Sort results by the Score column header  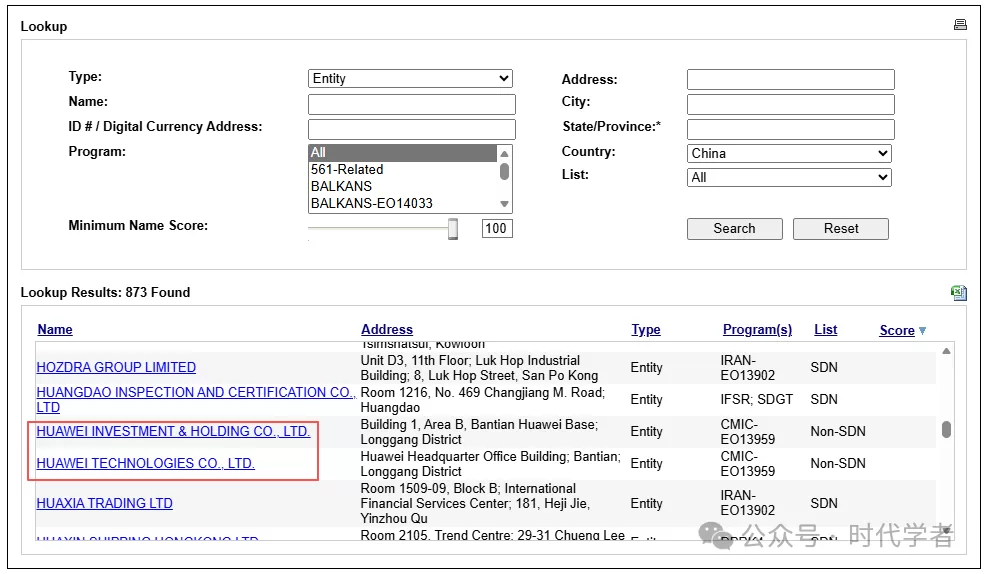897,330
